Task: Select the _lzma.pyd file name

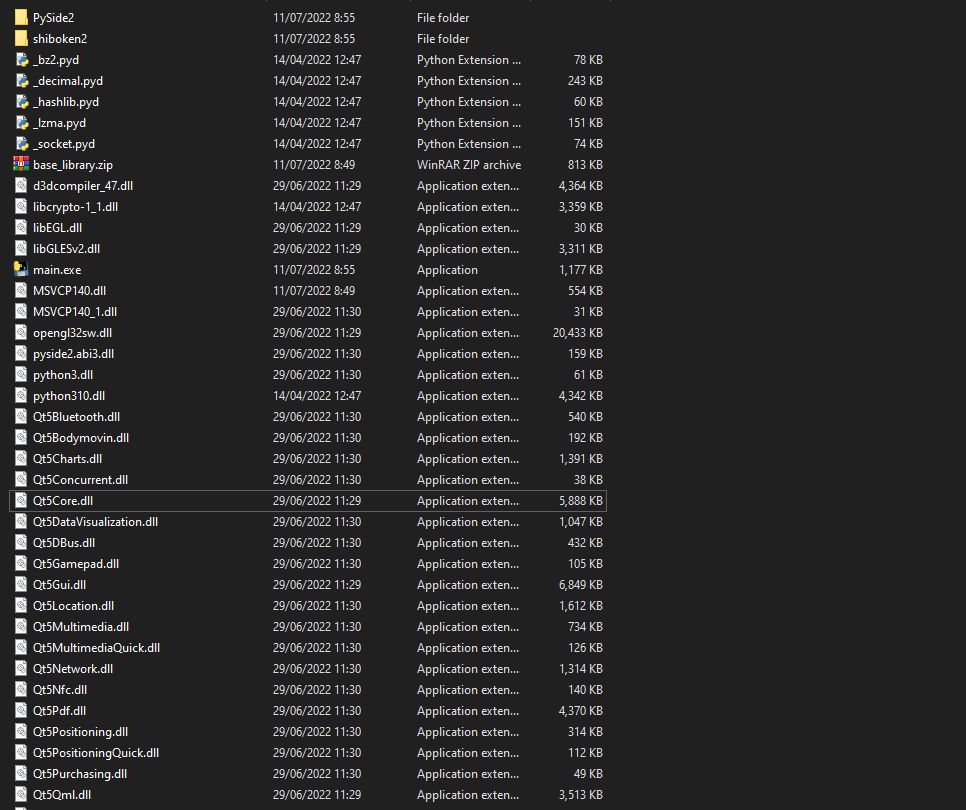Action: (60, 123)
